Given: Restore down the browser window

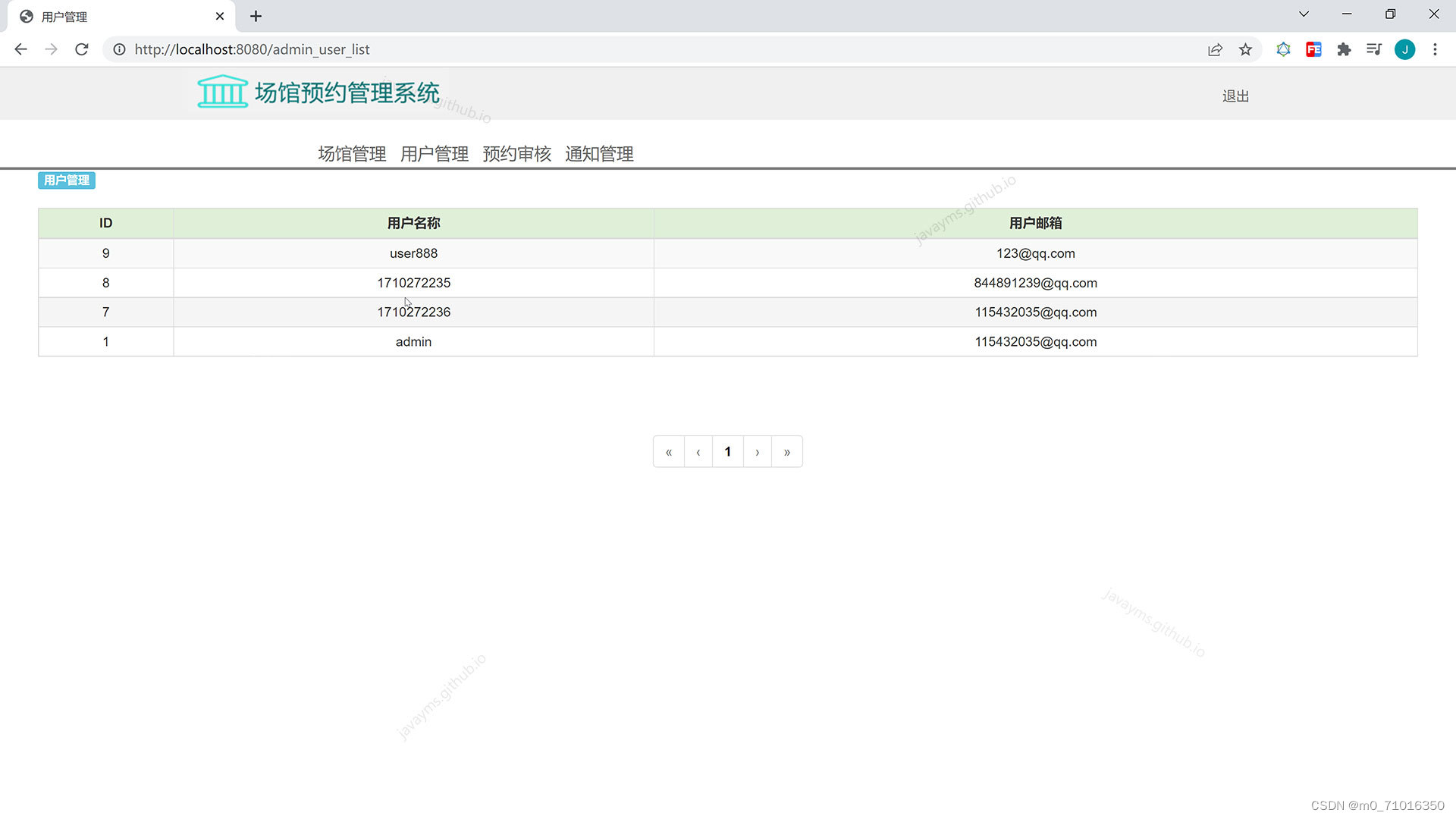Looking at the screenshot, I should click(1390, 14).
